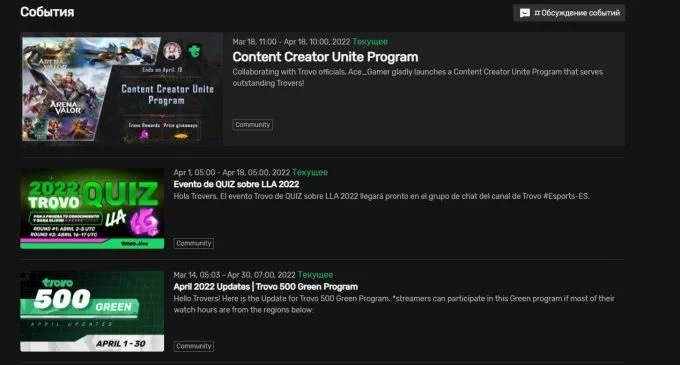Viewport: 680px width, 365px height.
Task: Open the Content Creator Unite Program banner thumbnail
Action: coord(122,89)
